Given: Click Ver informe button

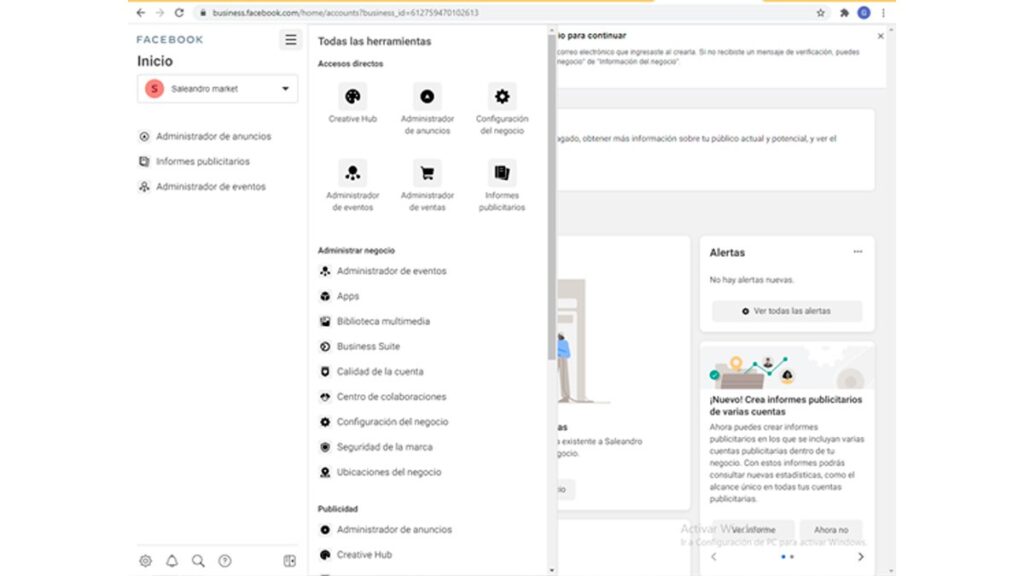Looking at the screenshot, I should pyautogui.click(x=753, y=530).
